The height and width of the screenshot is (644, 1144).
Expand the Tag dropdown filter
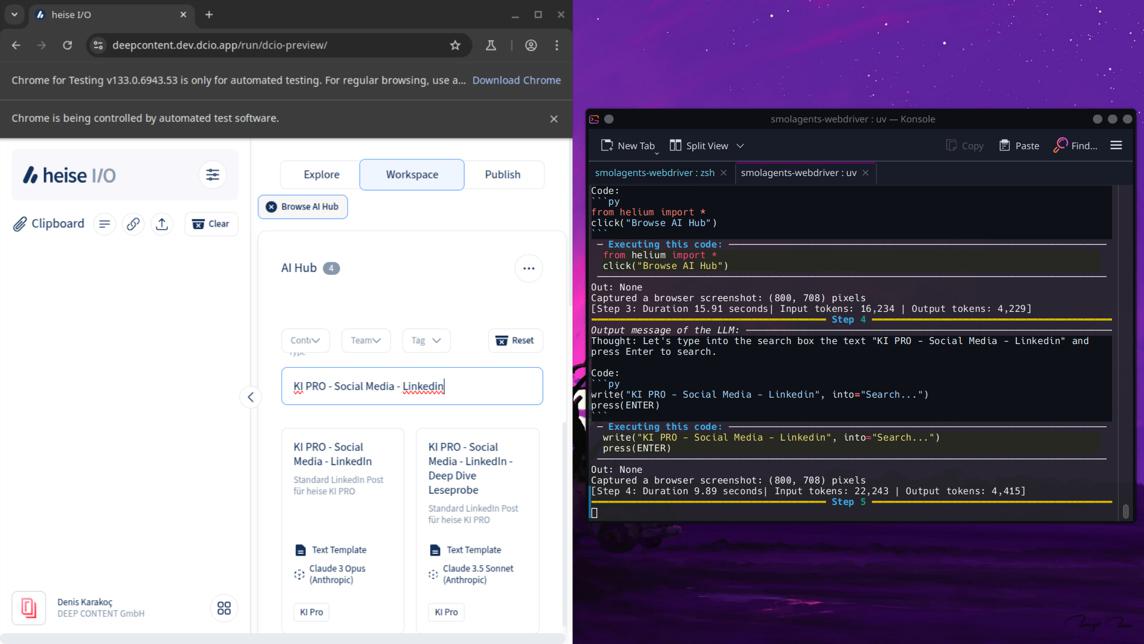click(425, 341)
